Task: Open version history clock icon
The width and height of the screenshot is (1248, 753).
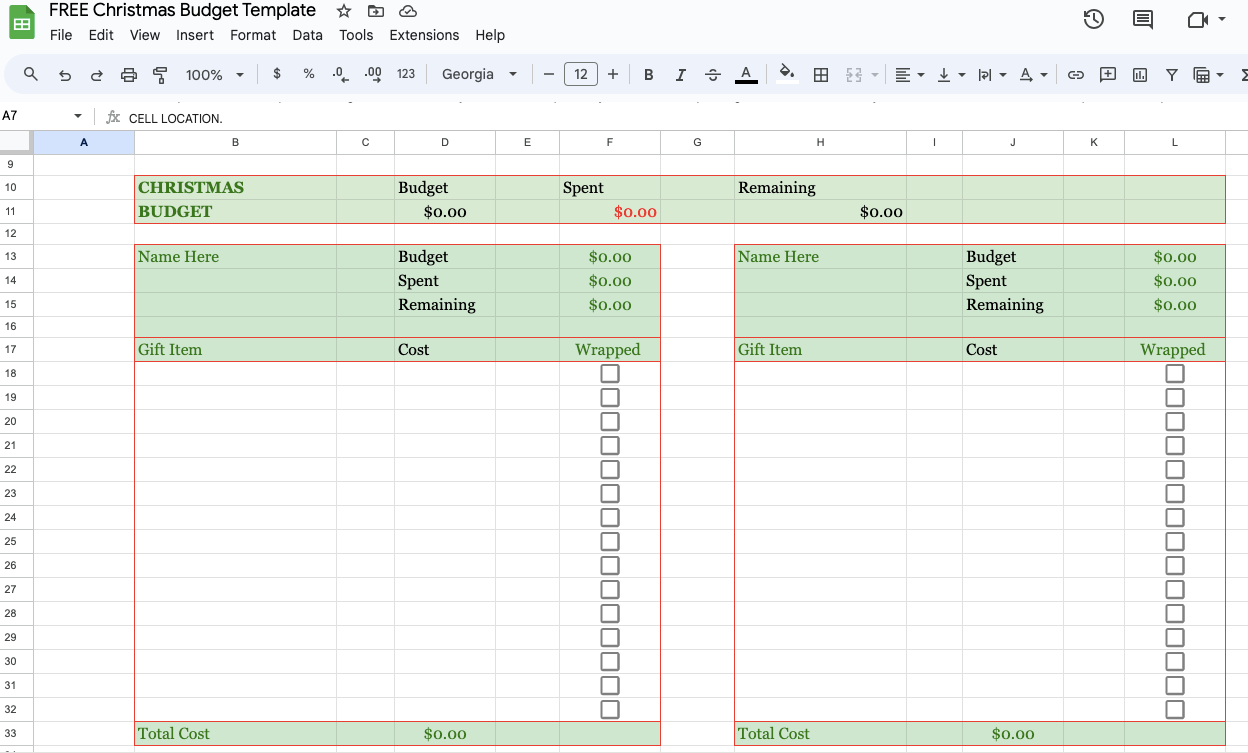Action: [1093, 19]
